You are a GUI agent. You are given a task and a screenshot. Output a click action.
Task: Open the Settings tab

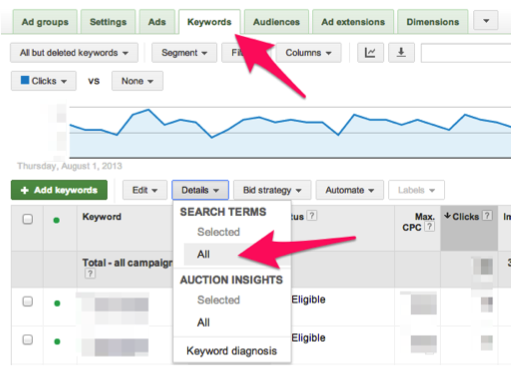click(108, 22)
